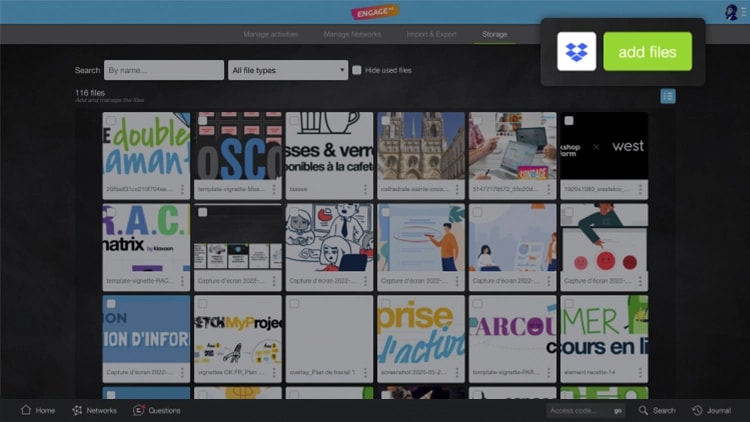Open options for template-vignette-PAR file

(x=549, y=372)
